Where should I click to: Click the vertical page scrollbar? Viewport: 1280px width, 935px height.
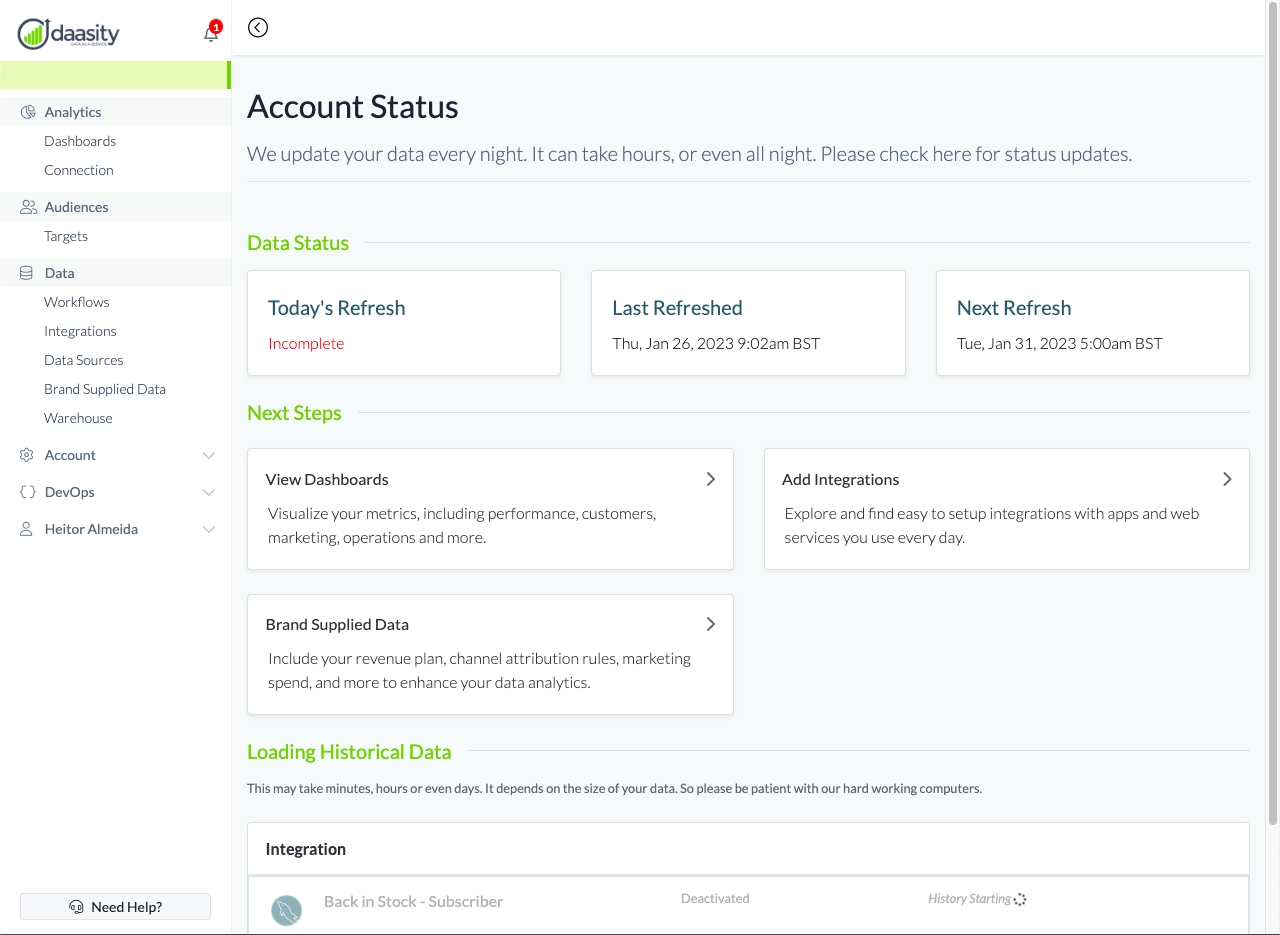[x=1272, y=400]
